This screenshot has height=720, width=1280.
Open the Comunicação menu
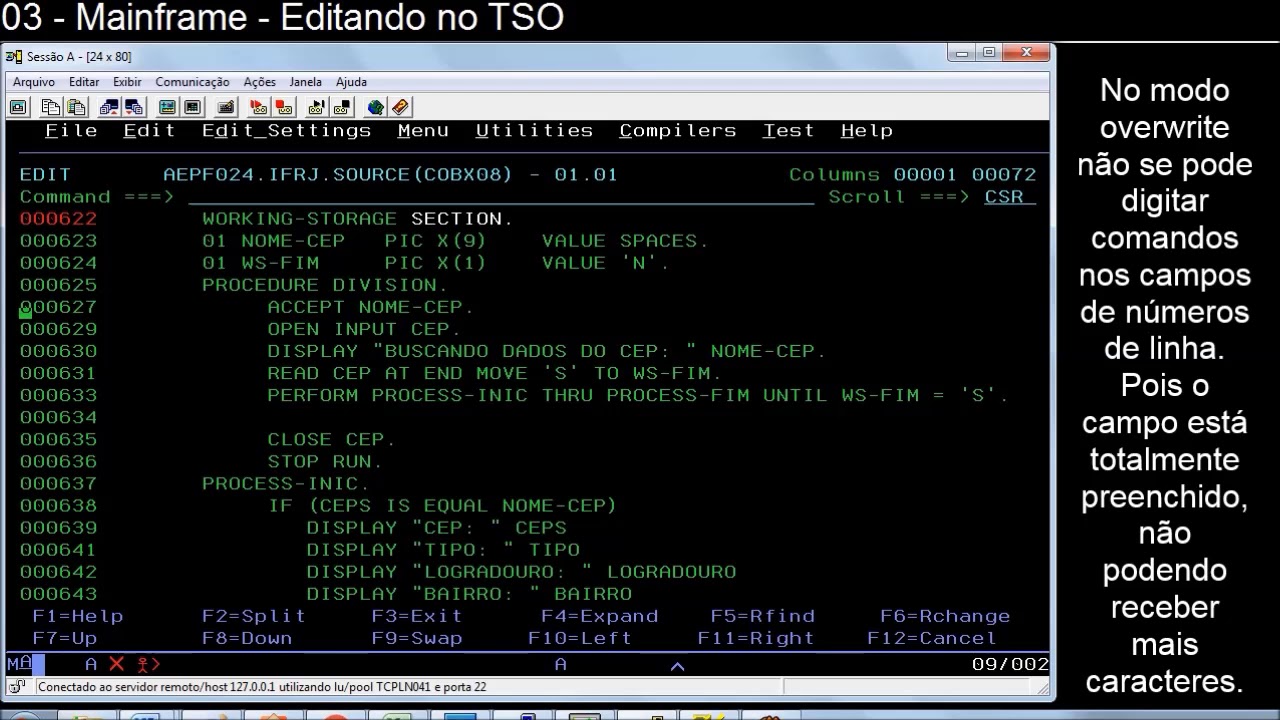[192, 82]
